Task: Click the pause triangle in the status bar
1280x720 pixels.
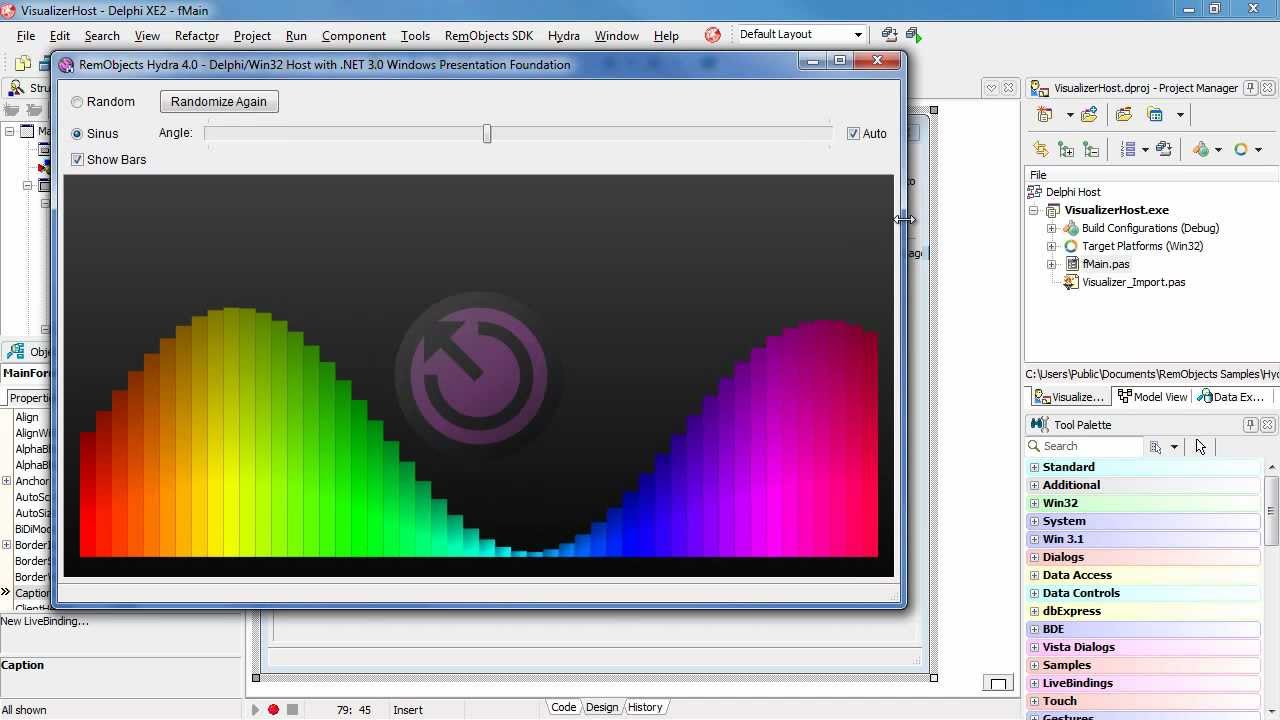Action: (255, 709)
